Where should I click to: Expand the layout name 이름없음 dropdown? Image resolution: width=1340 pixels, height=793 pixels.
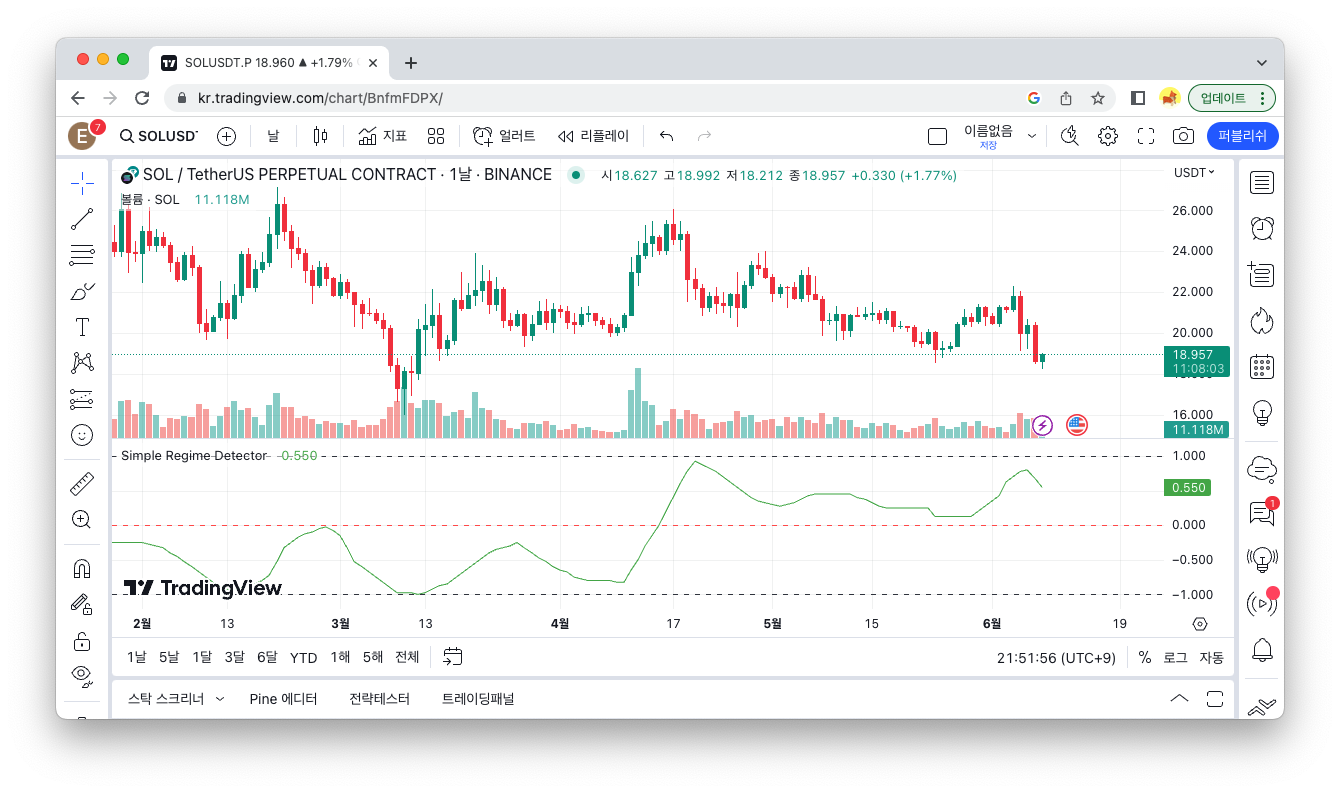1032,136
